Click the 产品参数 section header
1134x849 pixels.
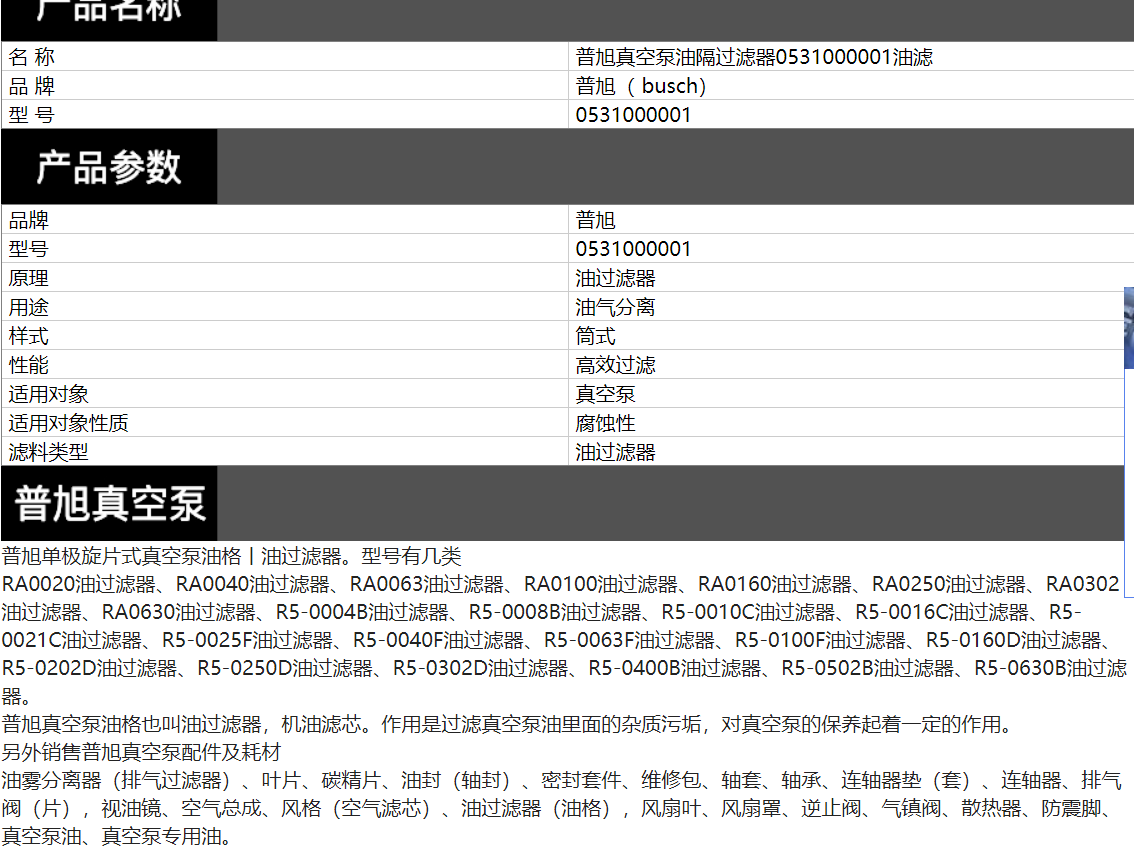click(108, 167)
